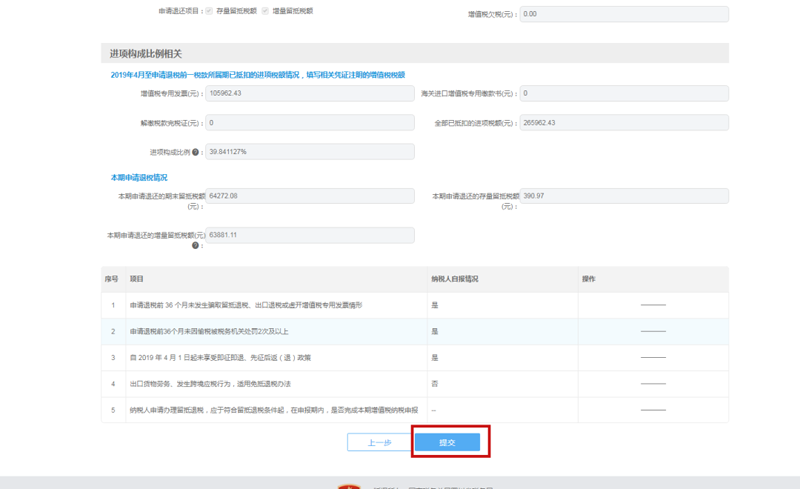The image size is (800, 489).
Task: Click the 进项构成比例 percentage field
Action: tap(310, 152)
